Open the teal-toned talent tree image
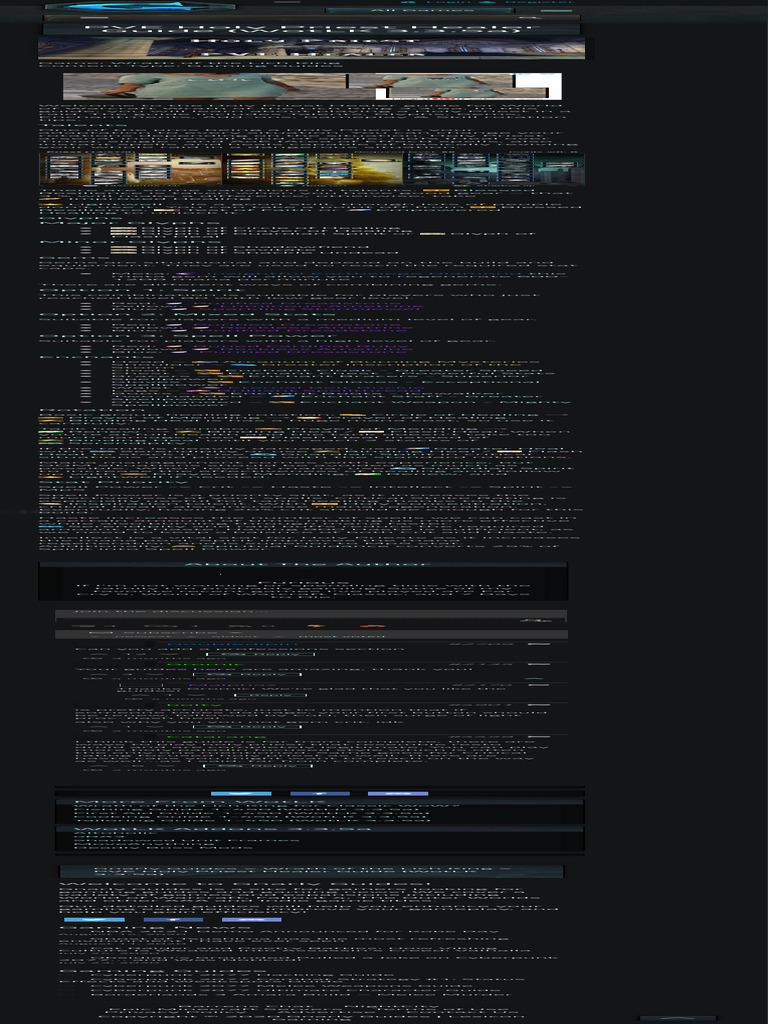Screen dimensions: 768x1024 pyautogui.click(x=495, y=168)
